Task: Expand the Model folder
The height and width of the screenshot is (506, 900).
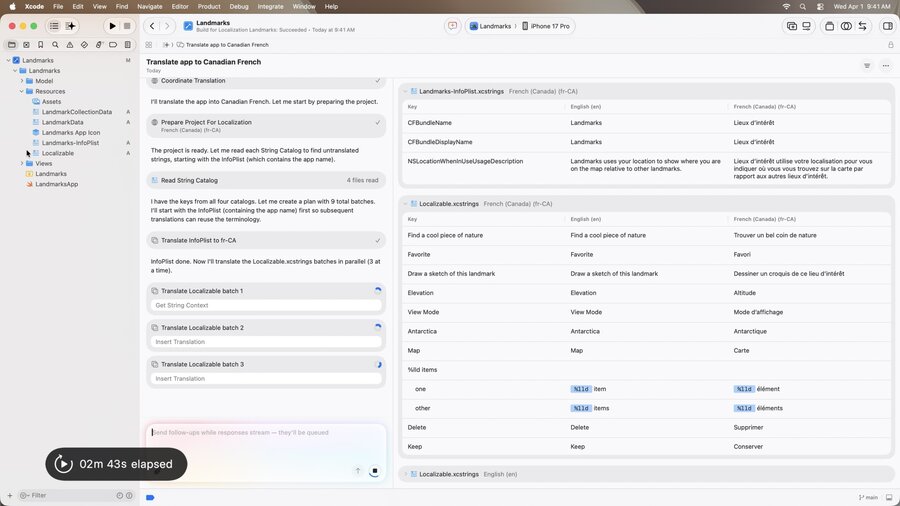Action: [22, 81]
